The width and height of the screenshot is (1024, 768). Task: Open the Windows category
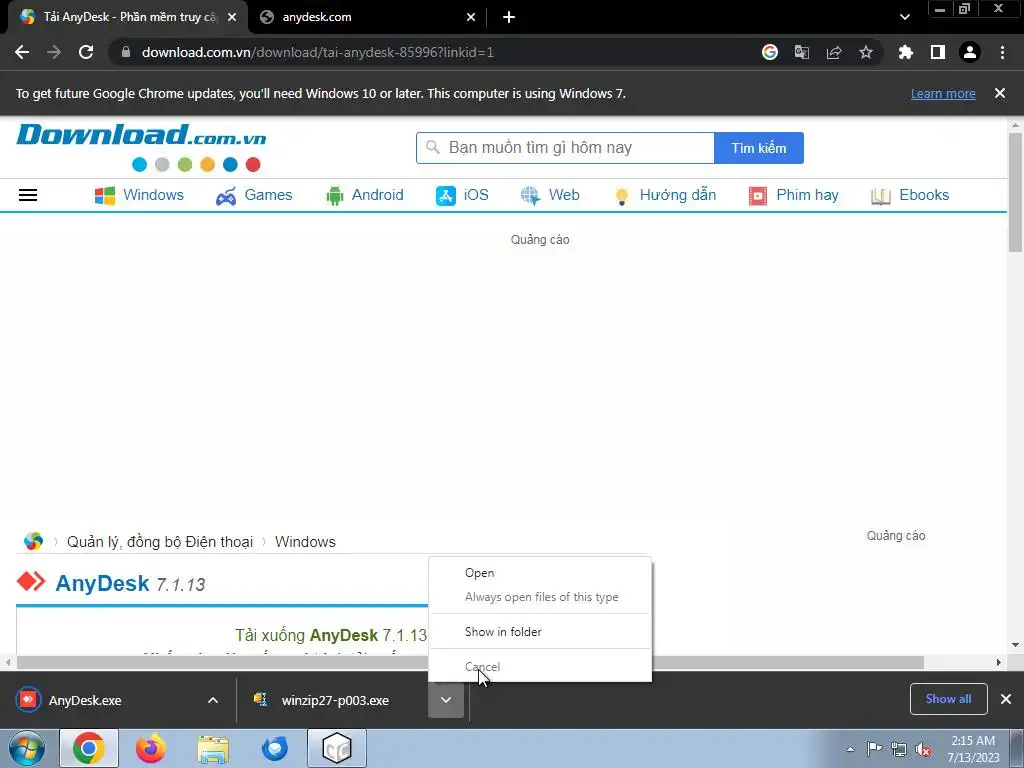pyautogui.click(x=139, y=195)
